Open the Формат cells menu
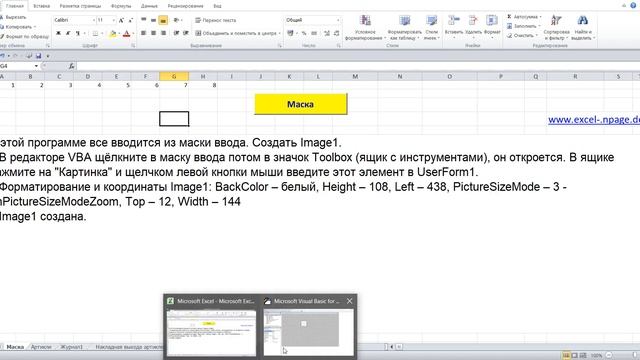This screenshot has height=360, width=640. [x=492, y=27]
